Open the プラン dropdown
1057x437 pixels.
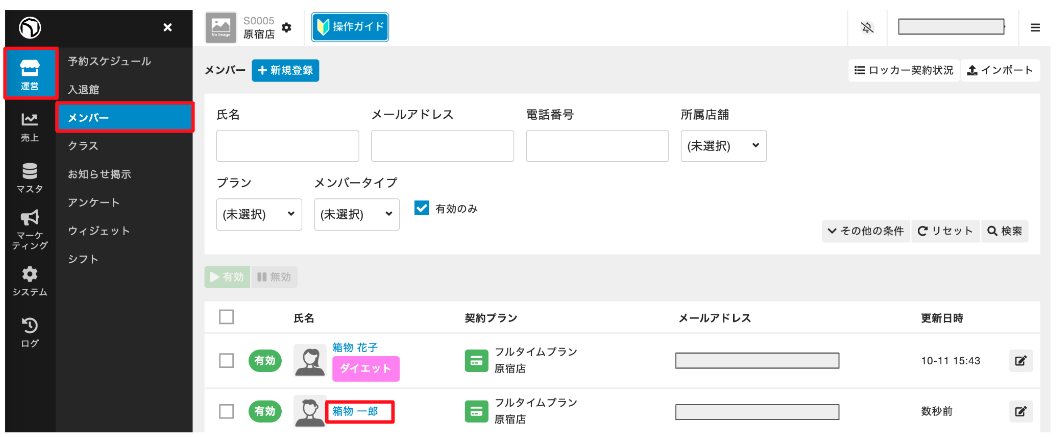pos(258,214)
